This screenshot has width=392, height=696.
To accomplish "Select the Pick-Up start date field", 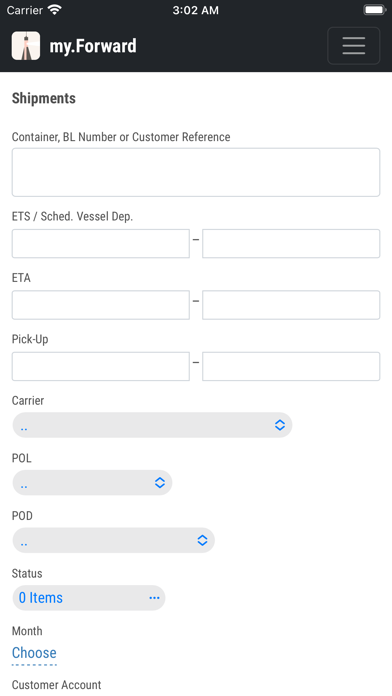I will pos(101,366).
